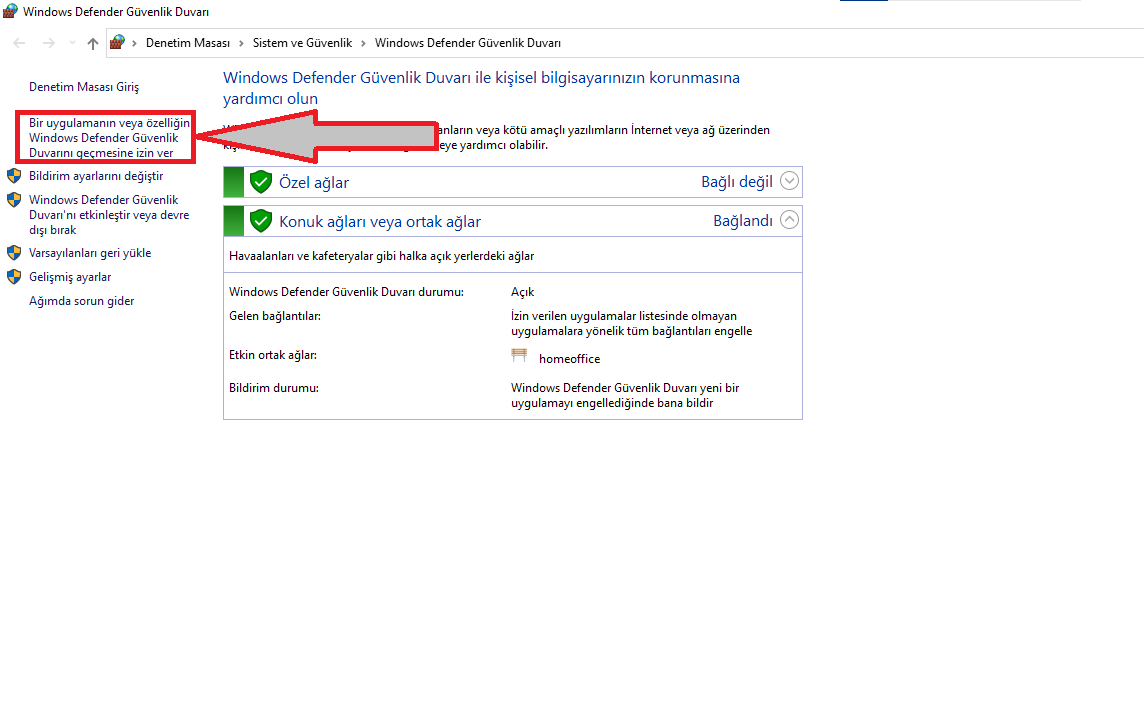Click shield icon beside etkinleştir veya devre dışı bırak

[x=14, y=199]
